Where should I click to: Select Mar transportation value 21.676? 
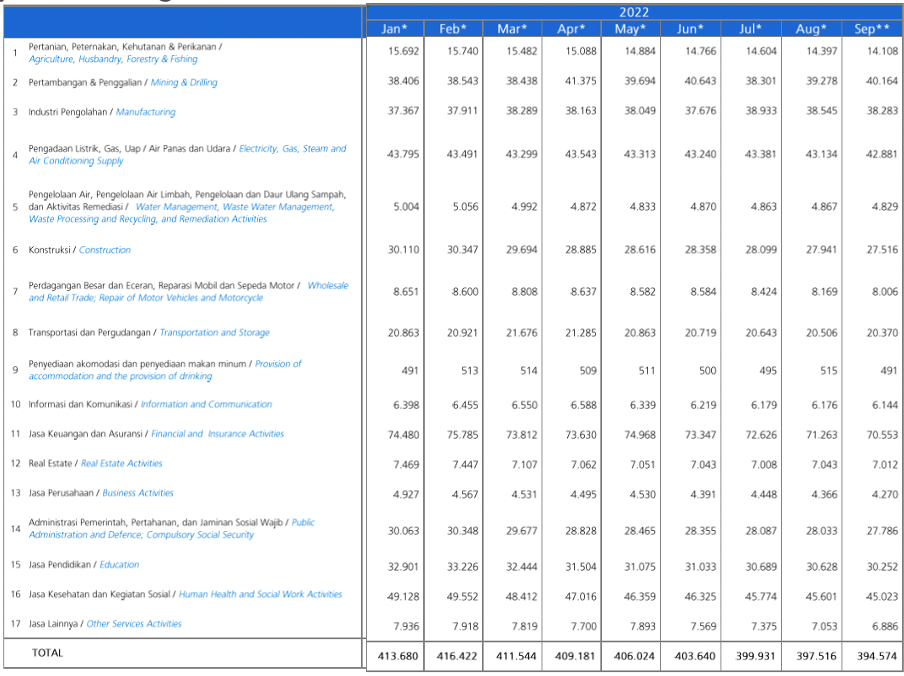pos(522,333)
